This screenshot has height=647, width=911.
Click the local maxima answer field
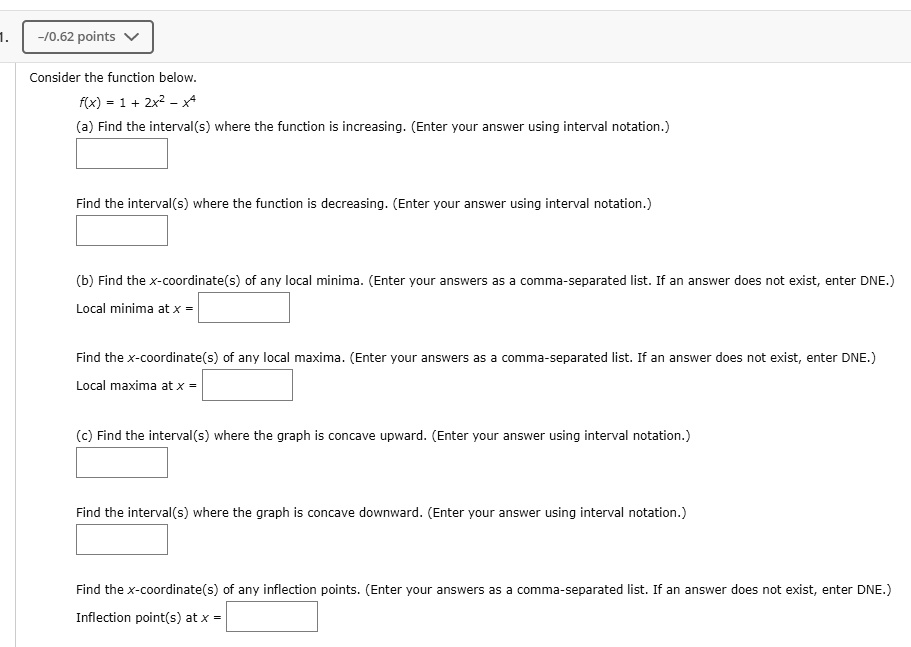(x=247, y=384)
